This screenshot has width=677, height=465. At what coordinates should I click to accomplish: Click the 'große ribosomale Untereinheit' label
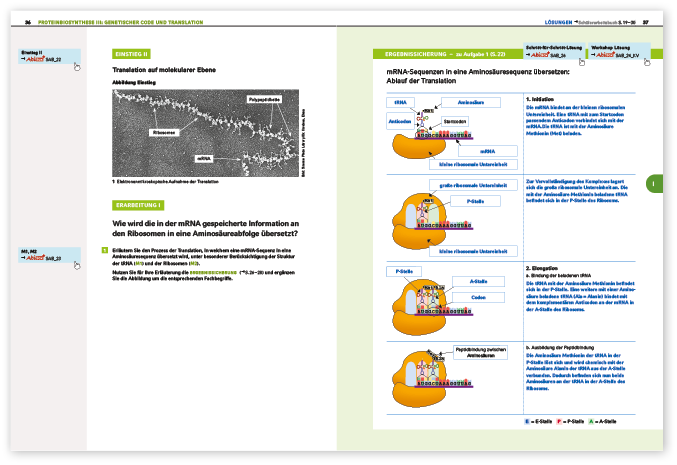(x=466, y=184)
